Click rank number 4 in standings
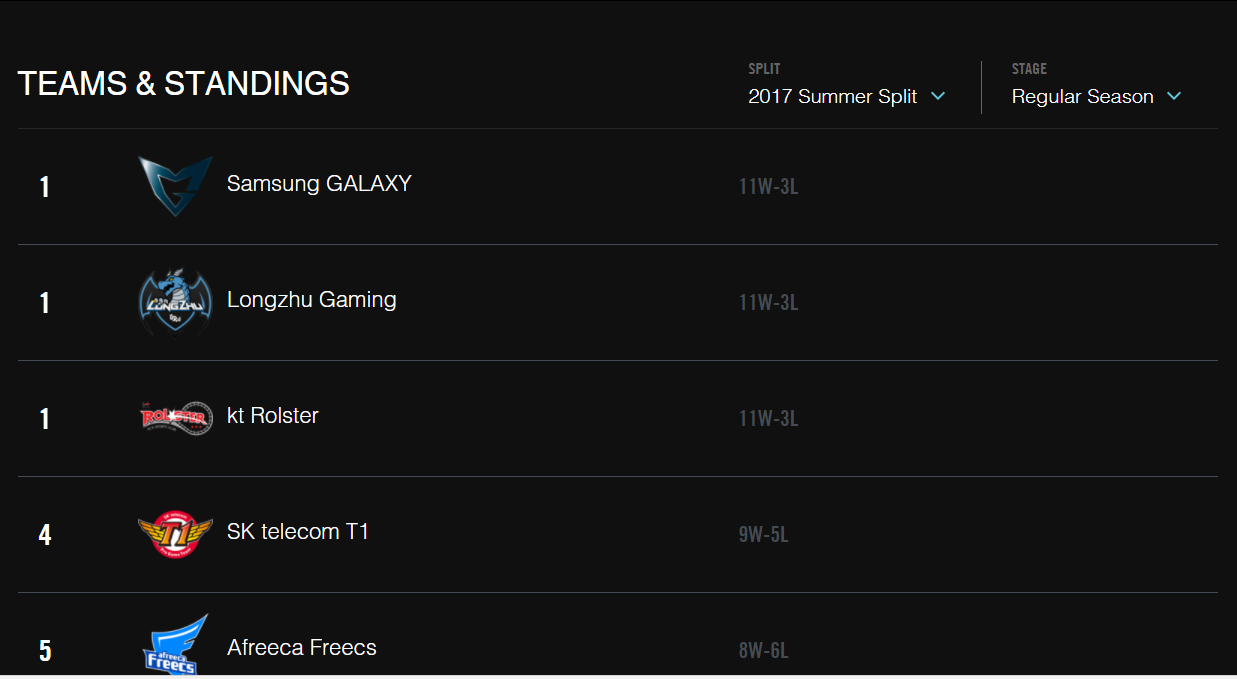Image resolution: width=1237 pixels, height=679 pixels. point(45,534)
